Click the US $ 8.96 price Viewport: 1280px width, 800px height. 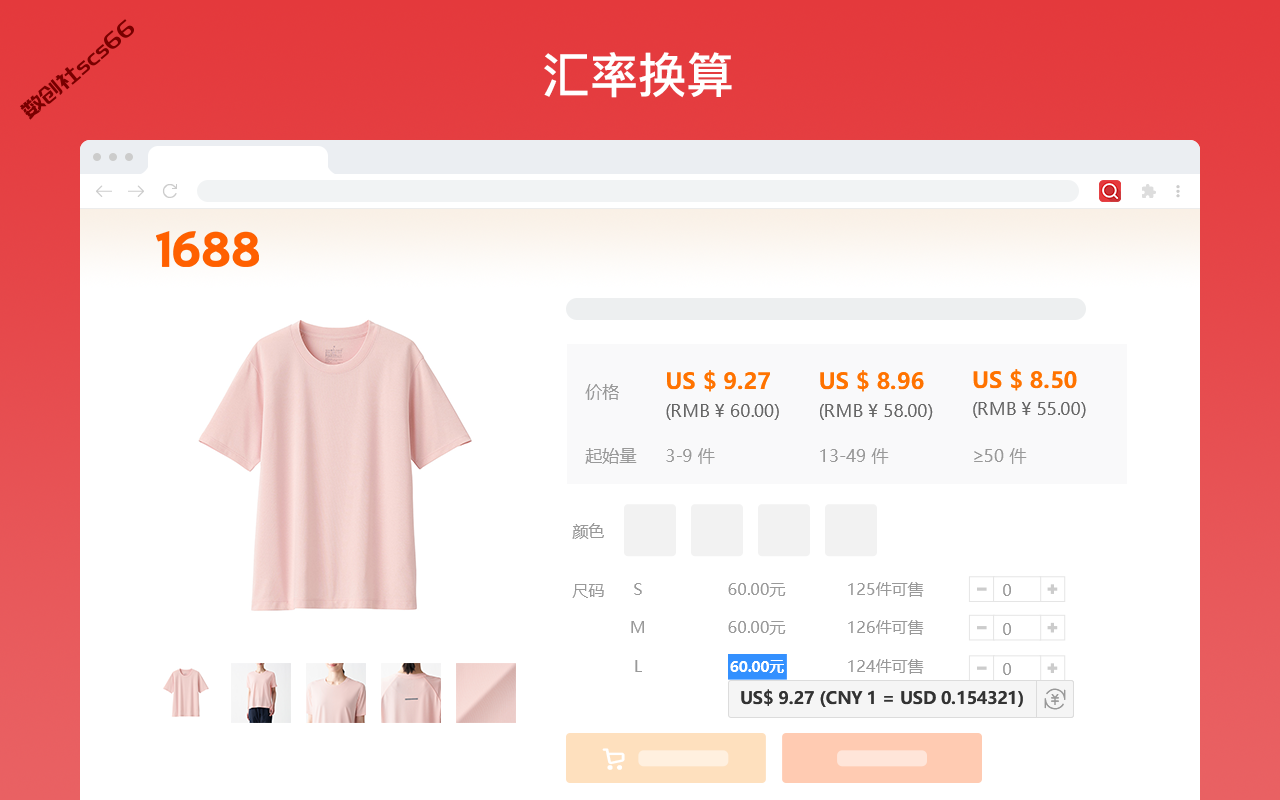tap(871, 381)
